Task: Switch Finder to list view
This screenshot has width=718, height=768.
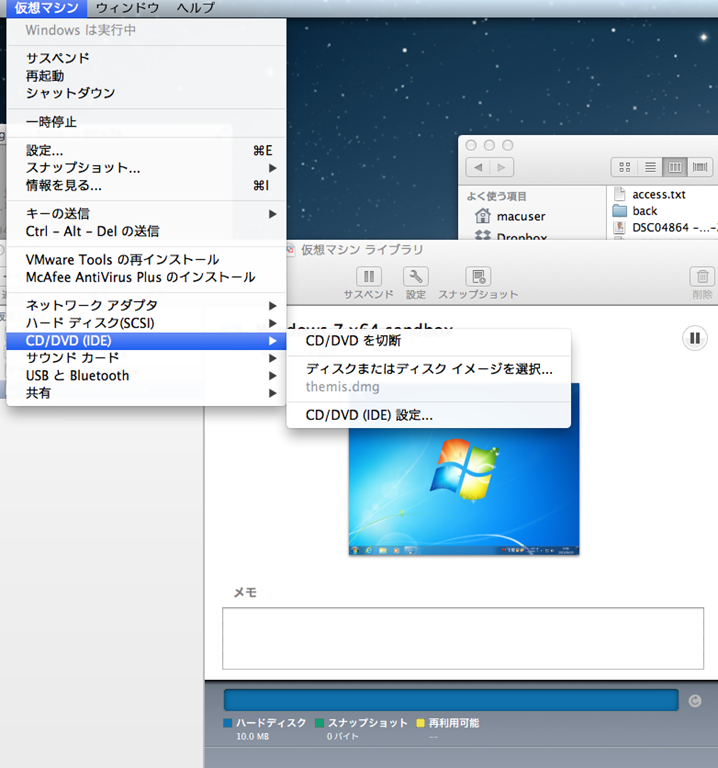Action: pos(650,168)
